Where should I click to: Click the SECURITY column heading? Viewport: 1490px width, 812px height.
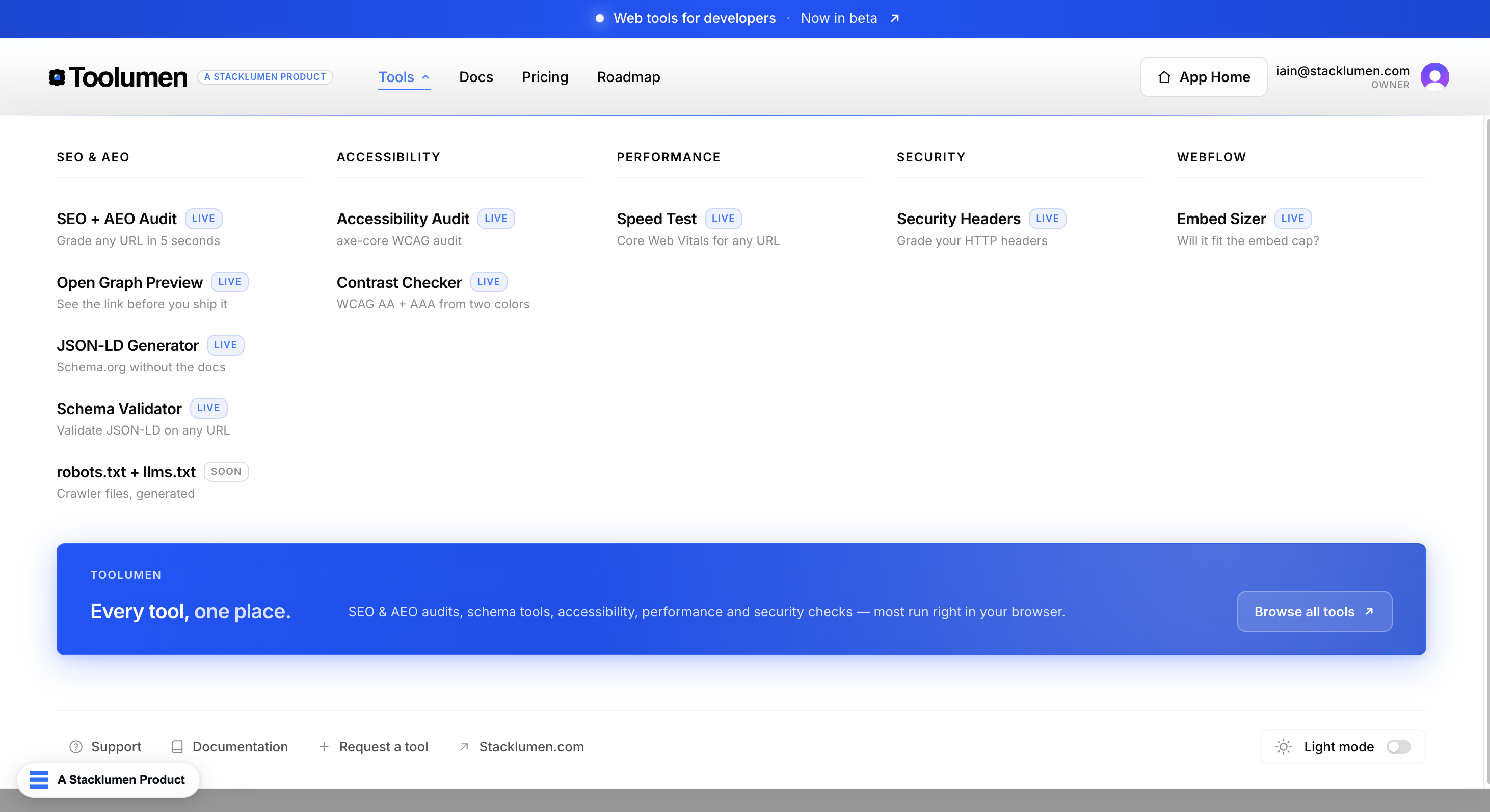(932, 157)
